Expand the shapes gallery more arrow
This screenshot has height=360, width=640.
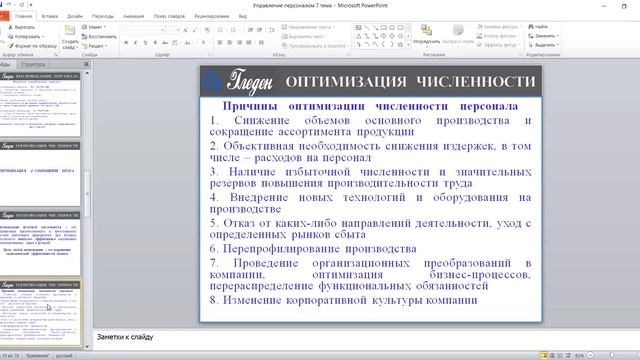coord(409,45)
